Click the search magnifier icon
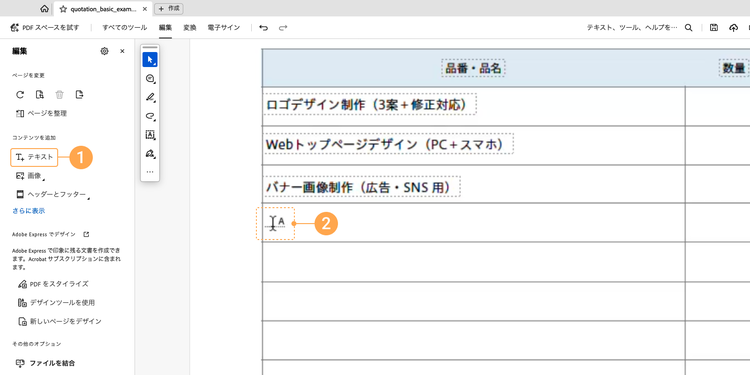Viewport: 750px width, 375px height. point(689,28)
